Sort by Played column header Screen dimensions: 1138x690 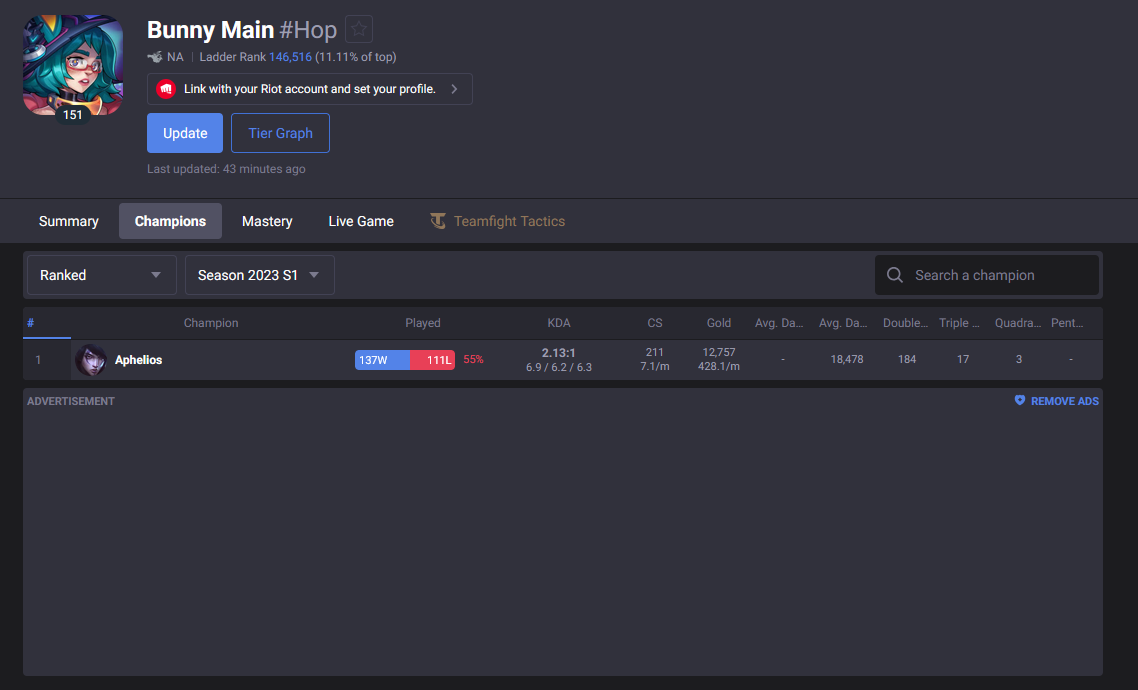point(422,323)
